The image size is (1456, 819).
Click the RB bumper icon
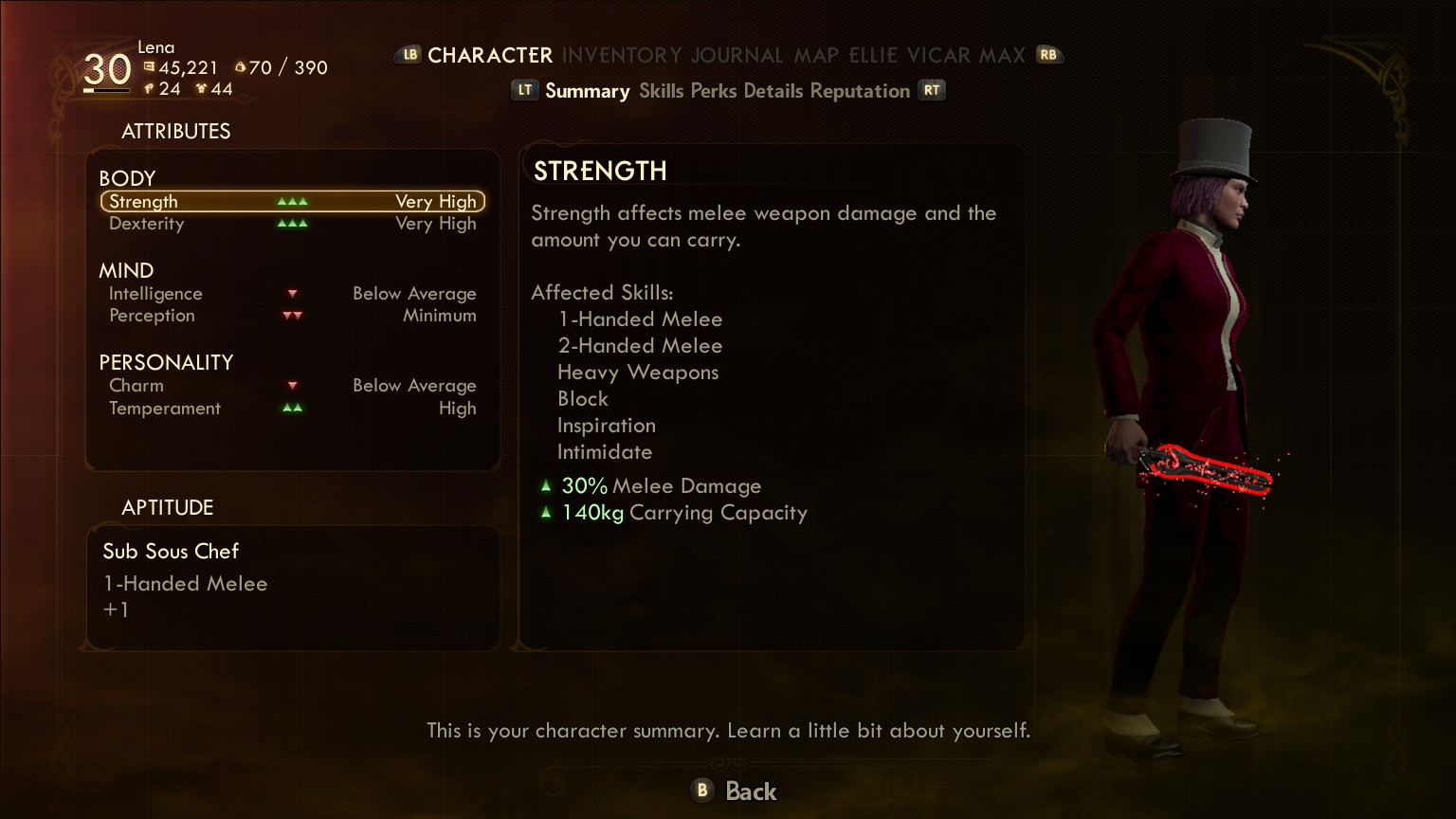[x=1048, y=55]
